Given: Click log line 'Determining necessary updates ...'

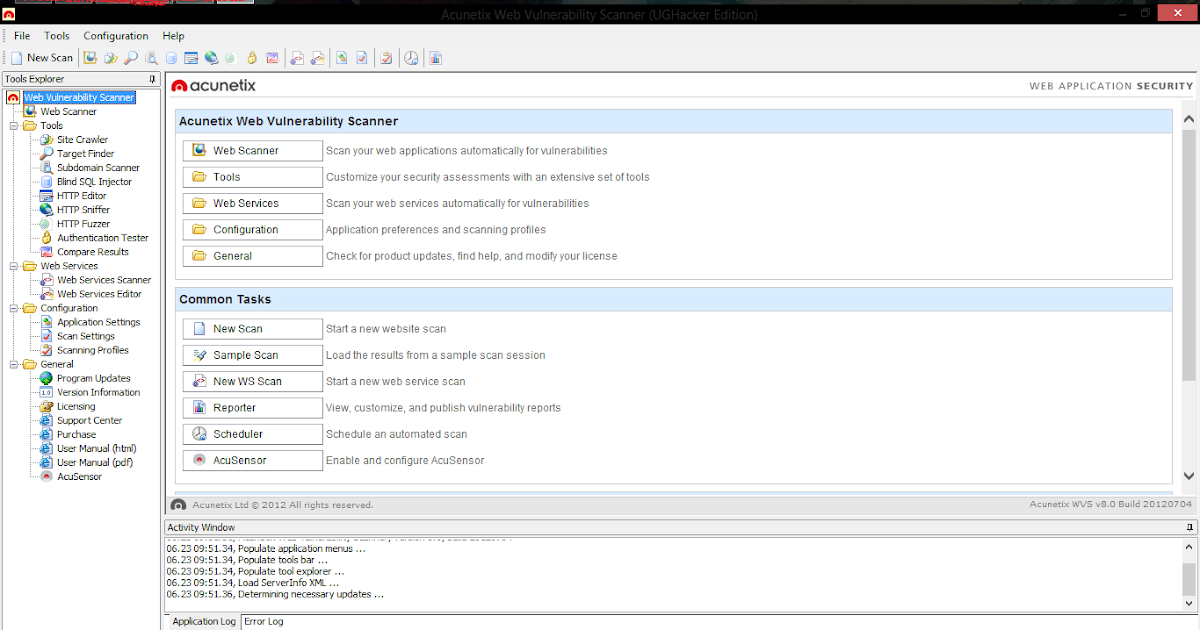Looking at the screenshot, I should [x=275, y=594].
